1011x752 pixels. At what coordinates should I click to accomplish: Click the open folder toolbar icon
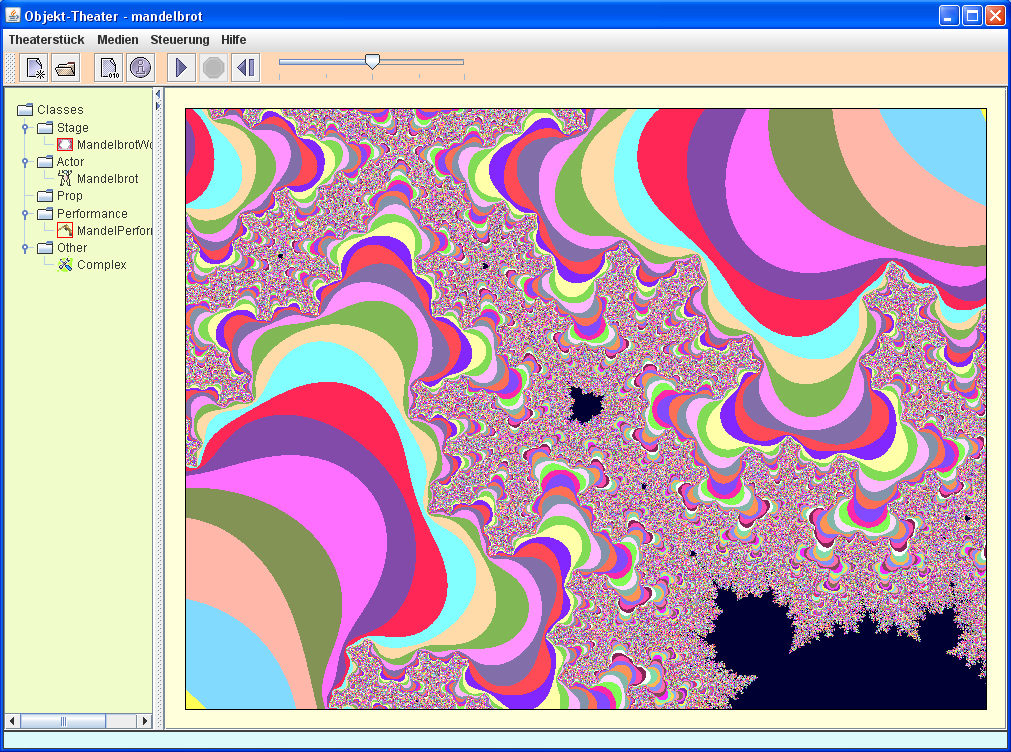pos(66,68)
